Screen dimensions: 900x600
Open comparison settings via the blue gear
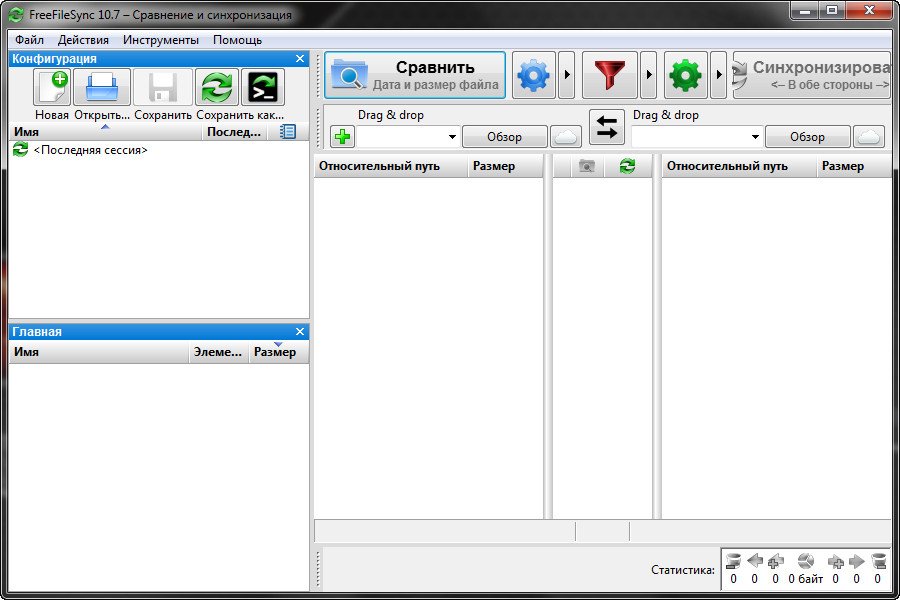pyautogui.click(x=533, y=76)
